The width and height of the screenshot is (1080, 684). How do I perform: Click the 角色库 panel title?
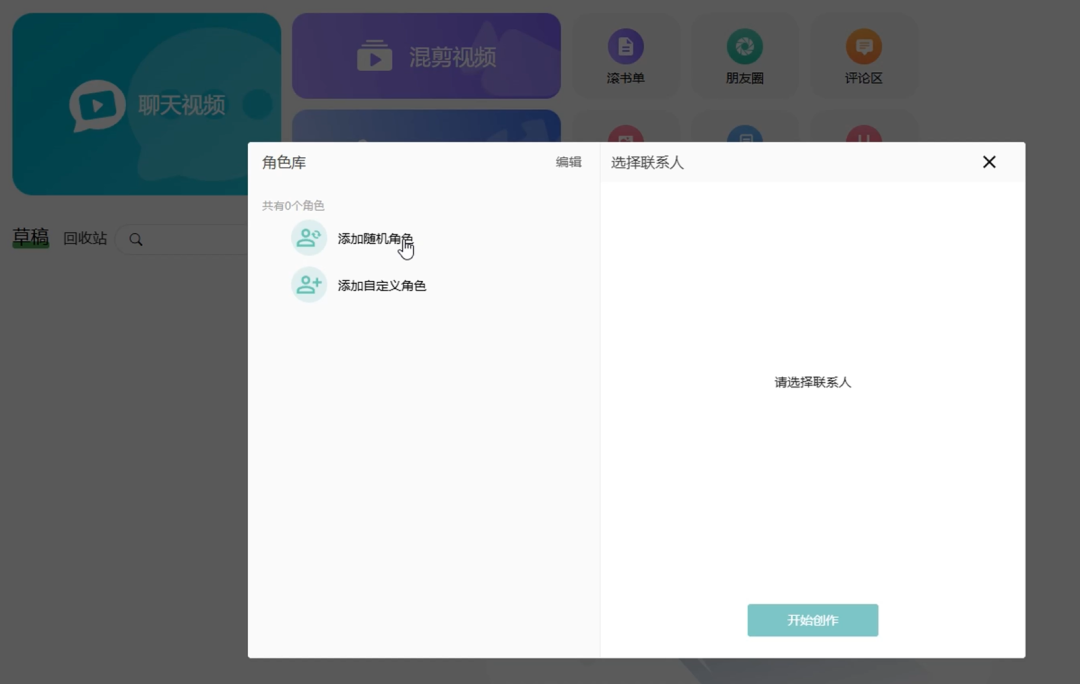tap(284, 163)
